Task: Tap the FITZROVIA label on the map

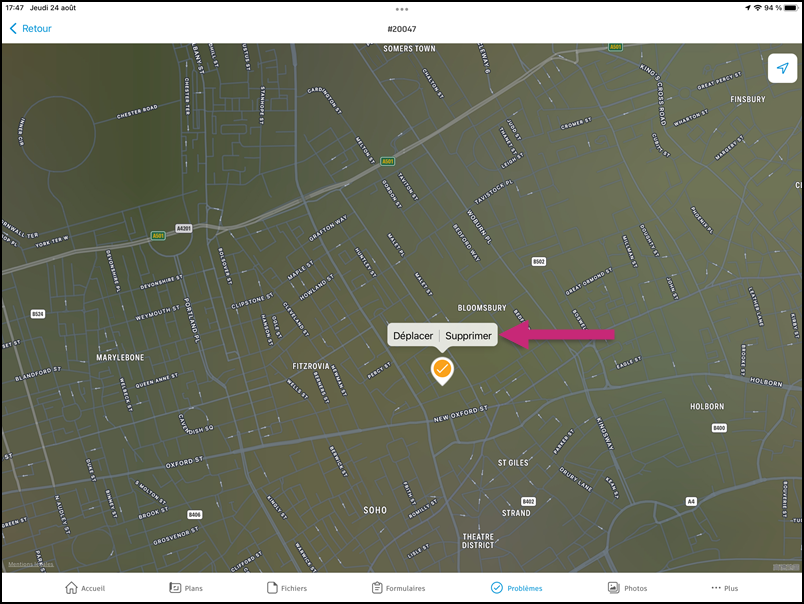Action: [x=311, y=366]
